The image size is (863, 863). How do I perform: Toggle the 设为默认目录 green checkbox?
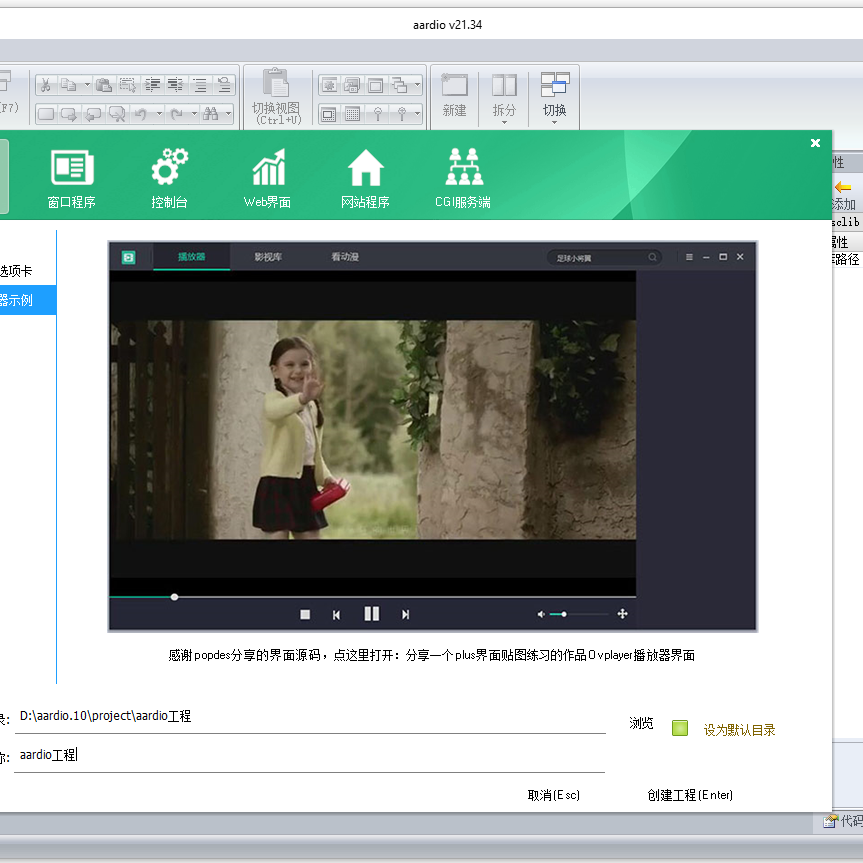click(680, 729)
